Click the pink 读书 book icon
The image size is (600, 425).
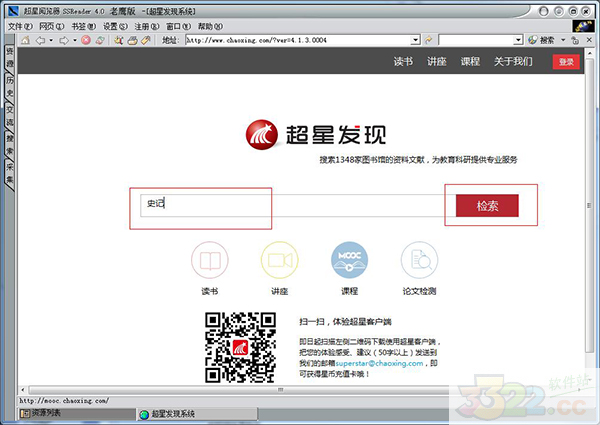coord(210,260)
